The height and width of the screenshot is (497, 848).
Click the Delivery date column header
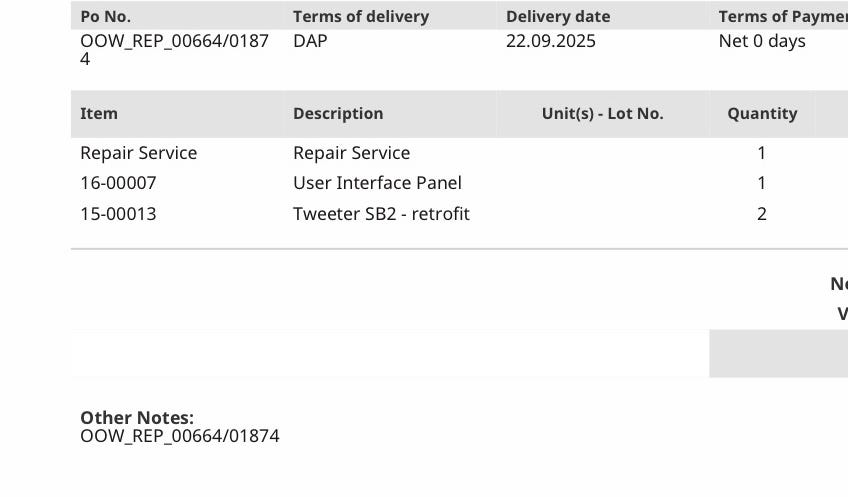[x=557, y=16]
